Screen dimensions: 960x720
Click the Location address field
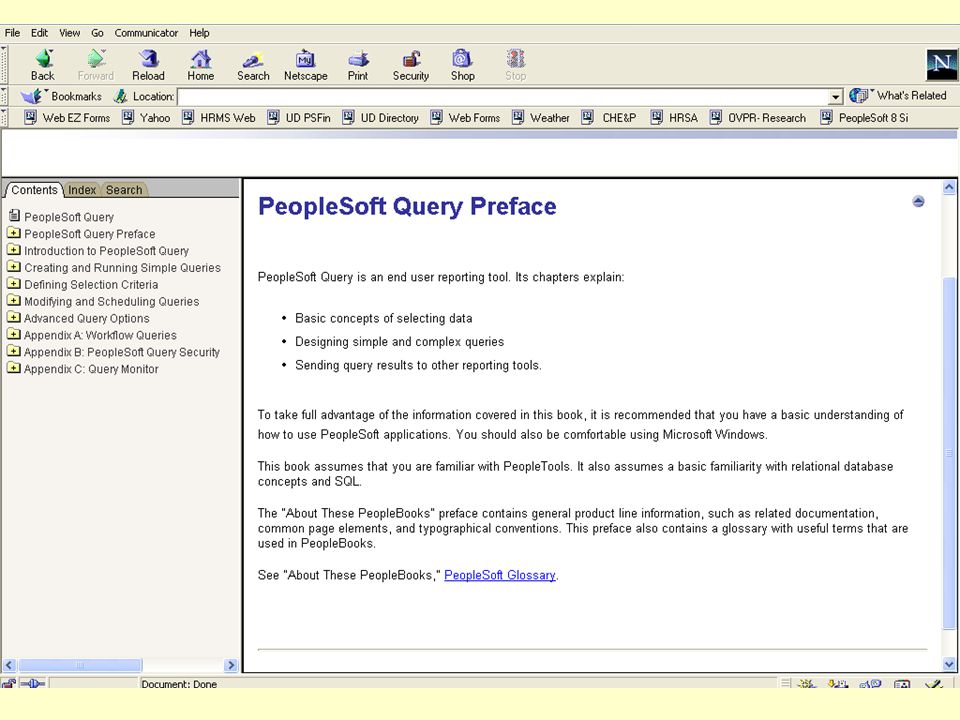(503, 97)
